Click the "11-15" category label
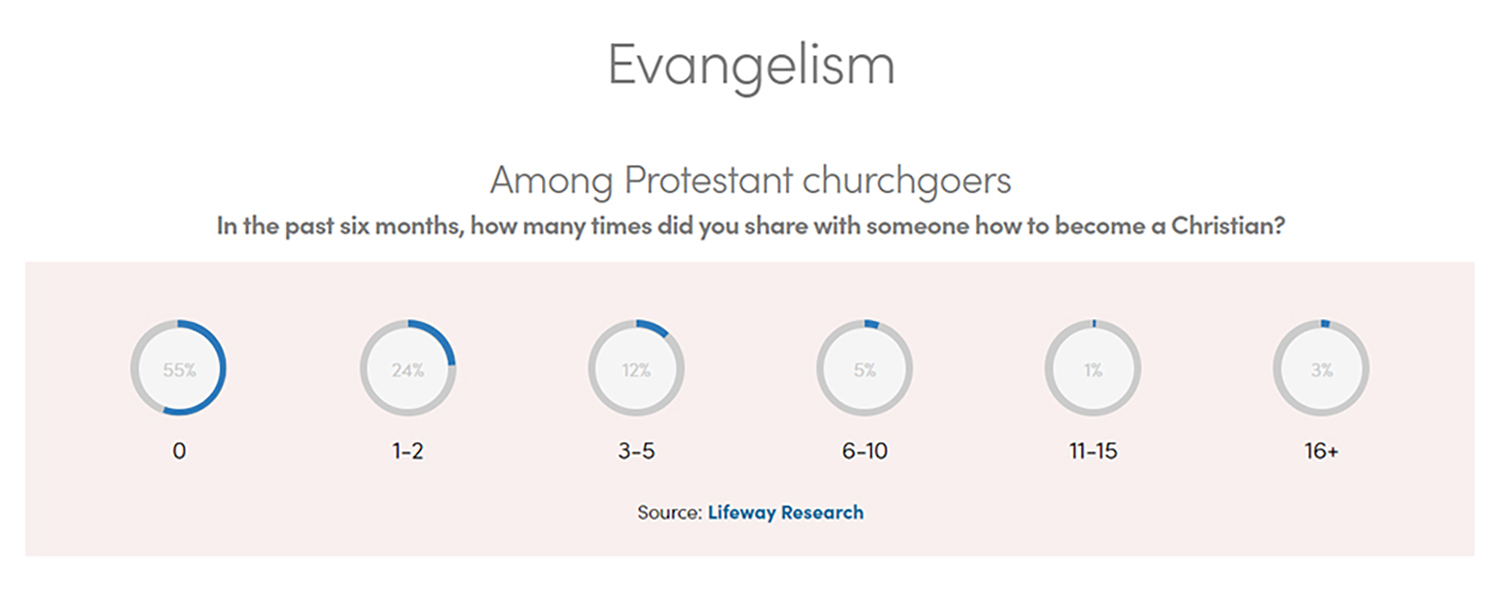Image resolution: width=1500 pixels, height=601 pixels. click(x=1093, y=451)
